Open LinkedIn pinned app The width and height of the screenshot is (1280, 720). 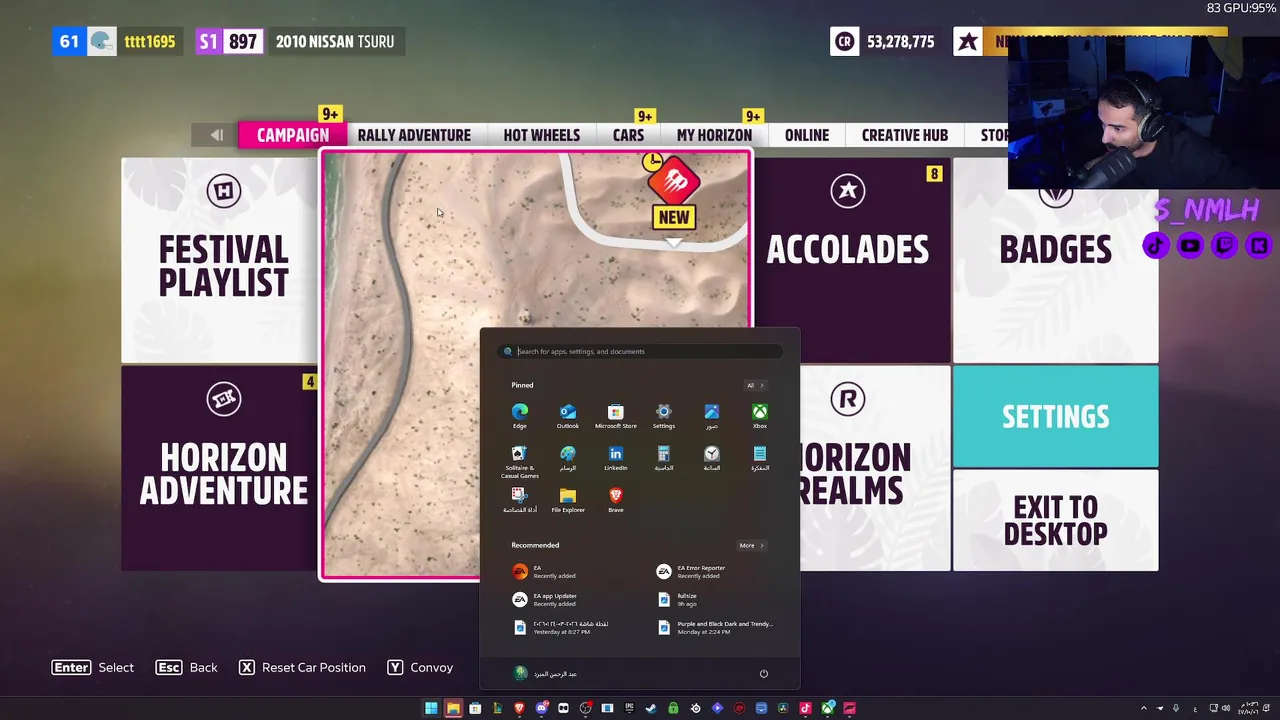point(616,458)
